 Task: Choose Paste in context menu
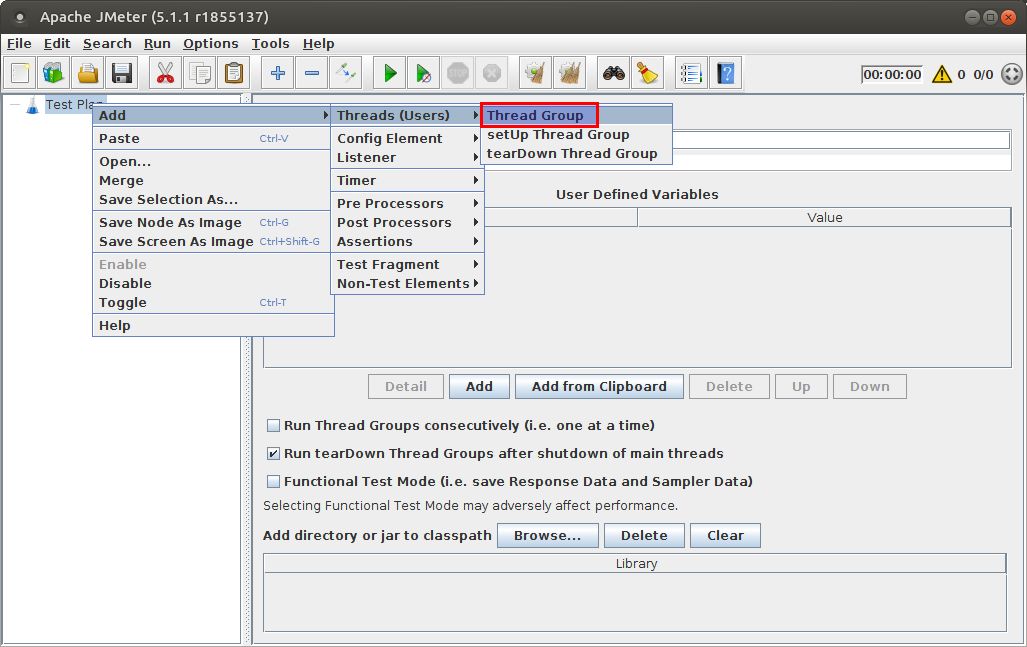tap(213, 138)
